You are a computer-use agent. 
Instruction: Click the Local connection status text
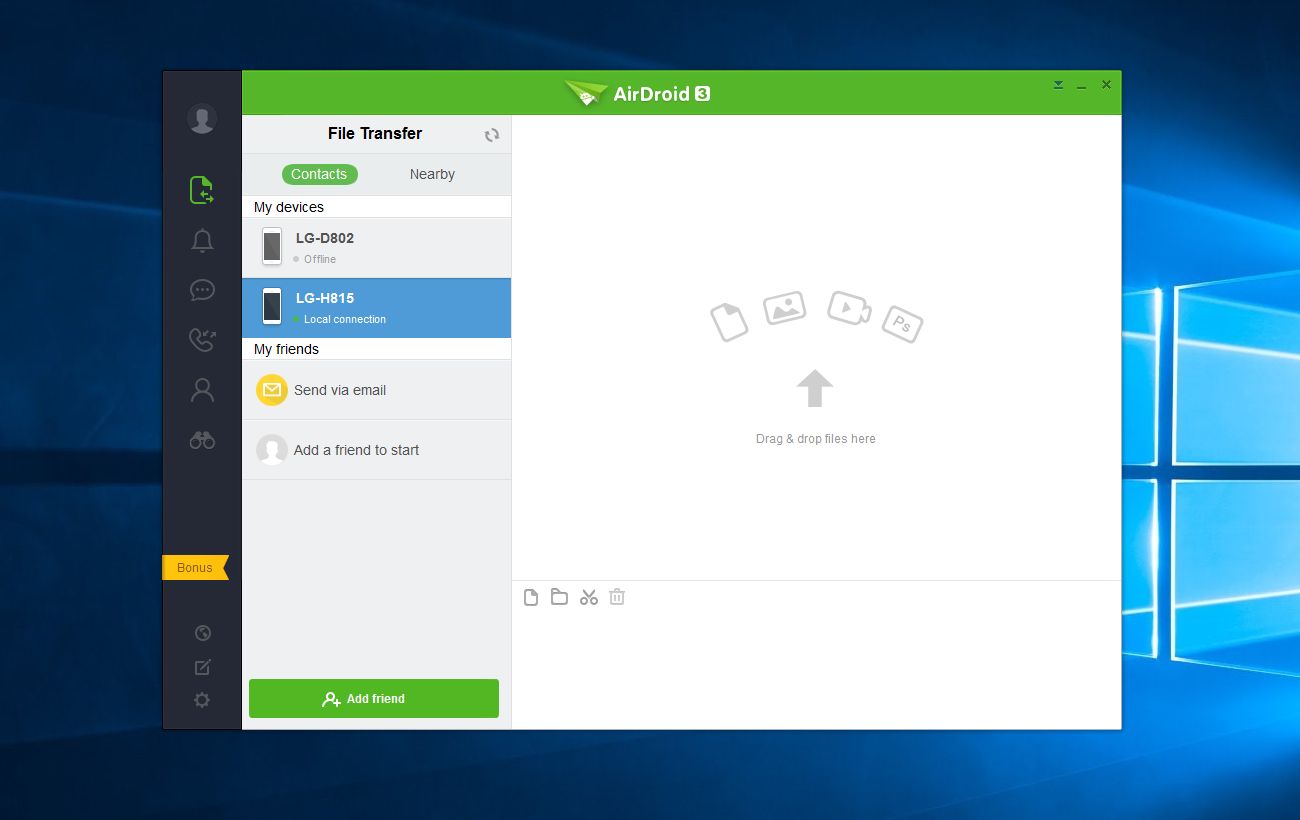tap(345, 319)
